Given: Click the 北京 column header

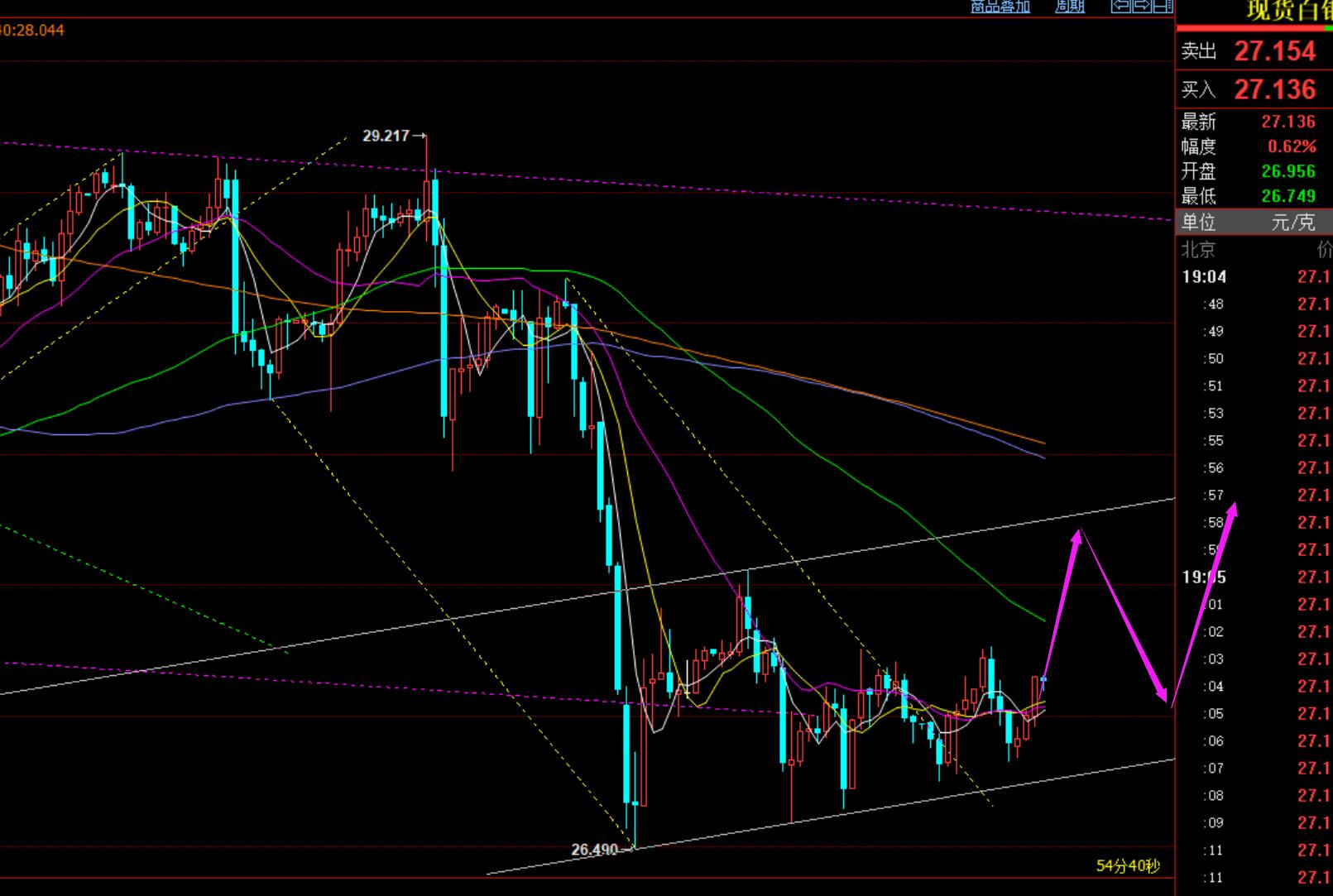Looking at the screenshot, I should pyautogui.click(x=1198, y=249).
